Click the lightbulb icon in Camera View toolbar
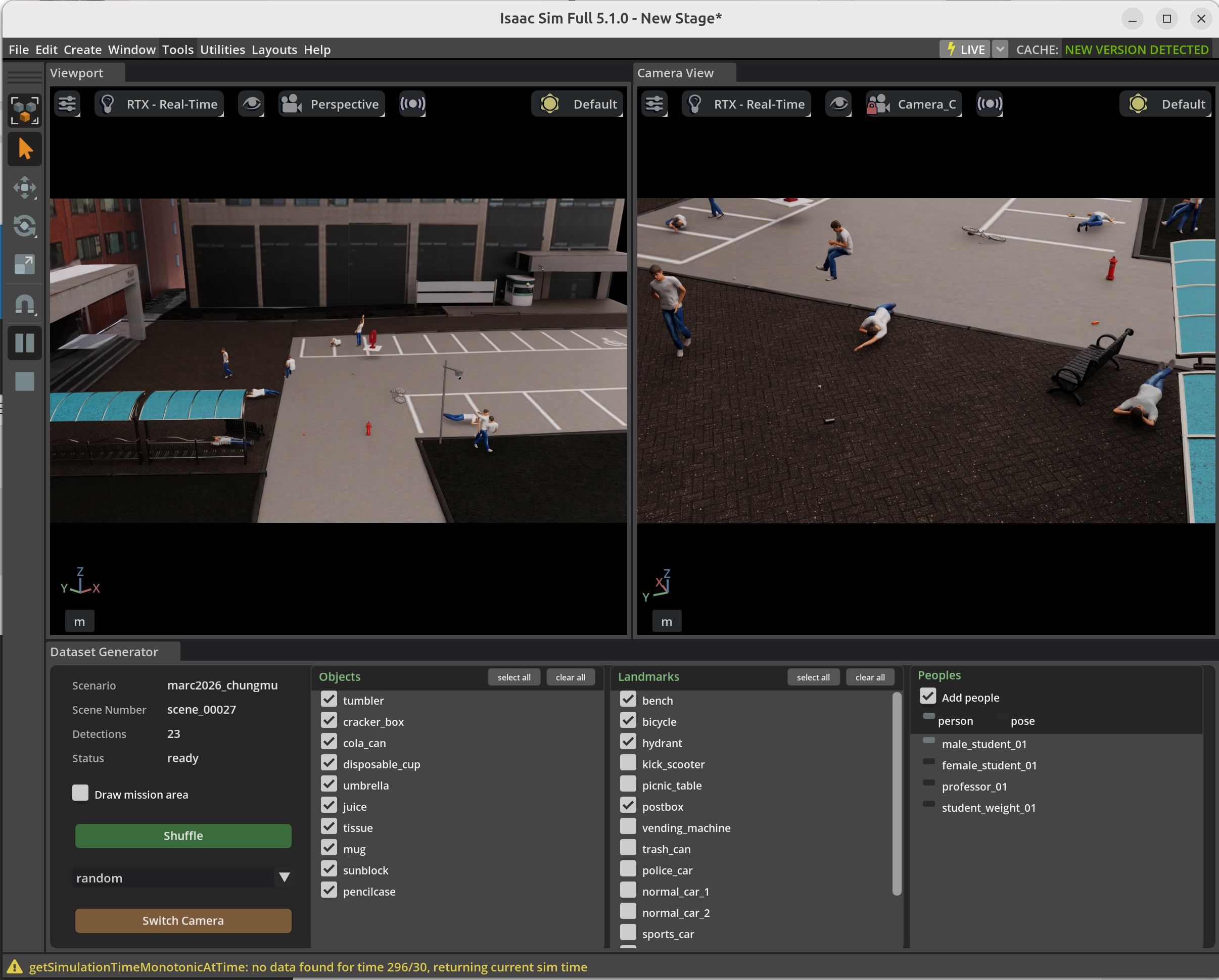This screenshot has width=1219, height=980. [x=695, y=104]
